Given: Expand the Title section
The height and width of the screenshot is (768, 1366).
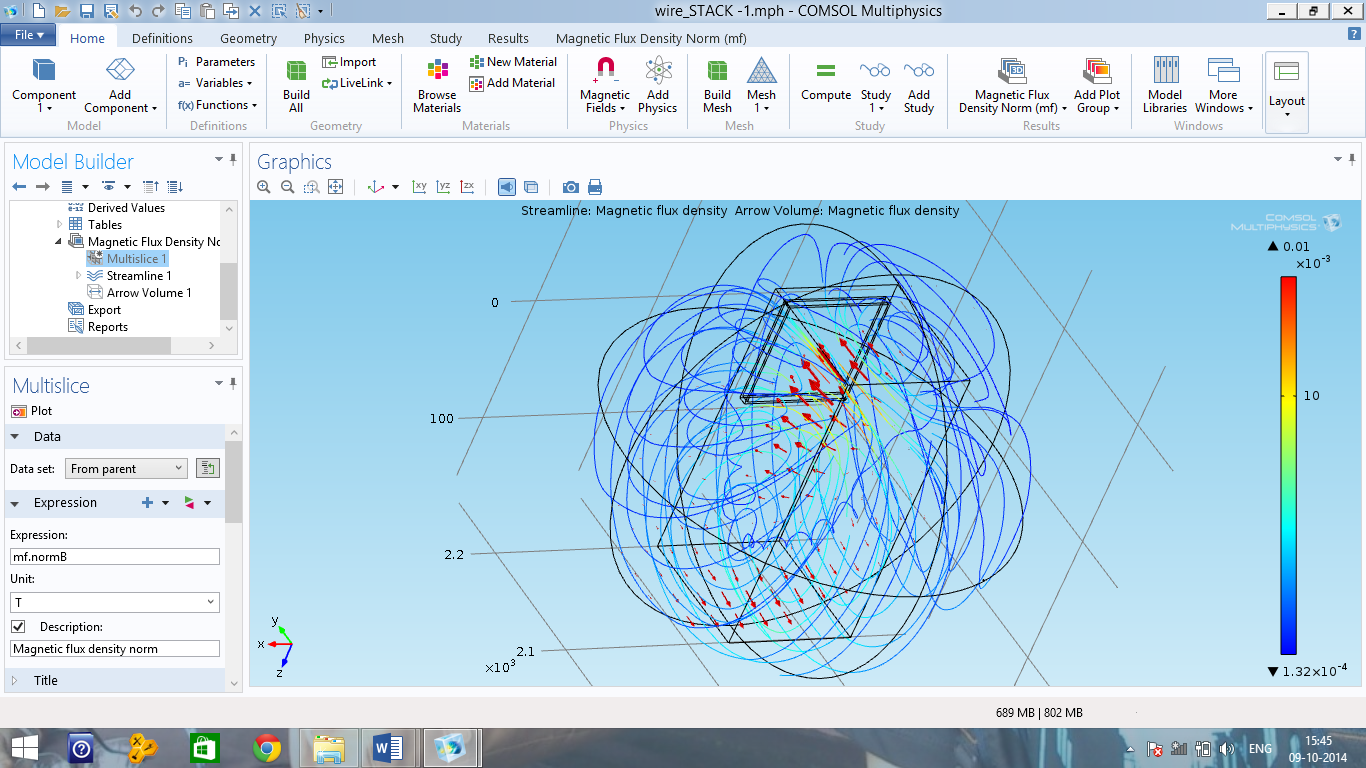Looking at the screenshot, I should (x=15, y=680).
